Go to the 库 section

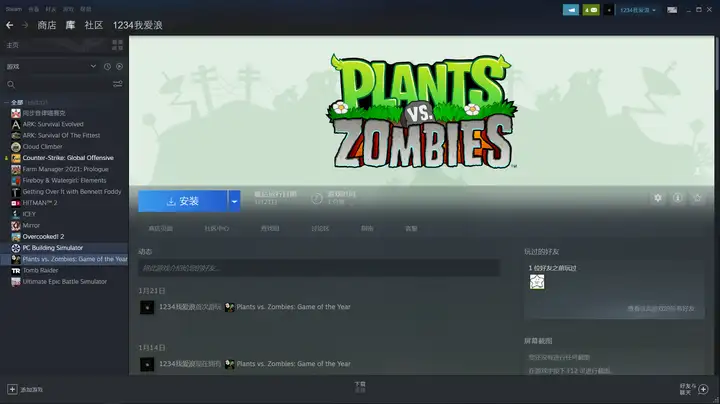pyautogui.click(x=70, y=25)
